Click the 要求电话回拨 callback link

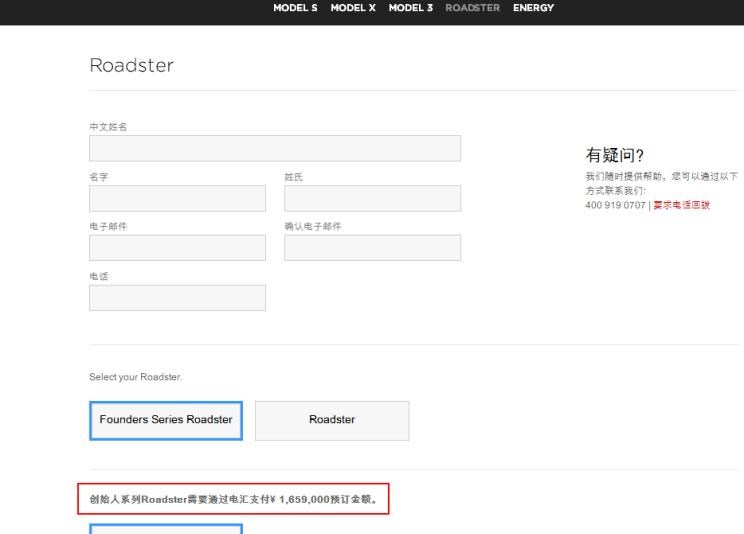point(681,205)
